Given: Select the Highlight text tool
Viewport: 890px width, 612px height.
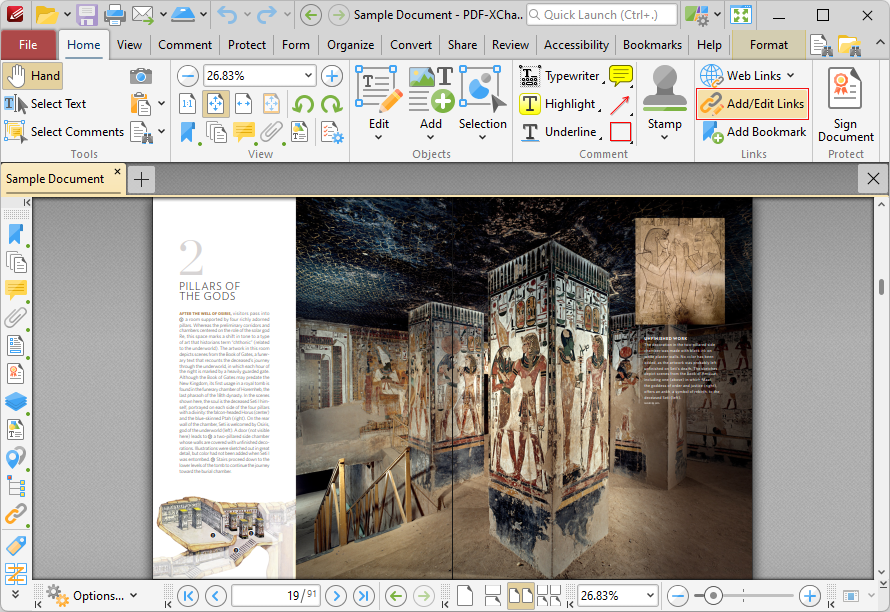Looking at the screenshot, I should tap(559, 104).
